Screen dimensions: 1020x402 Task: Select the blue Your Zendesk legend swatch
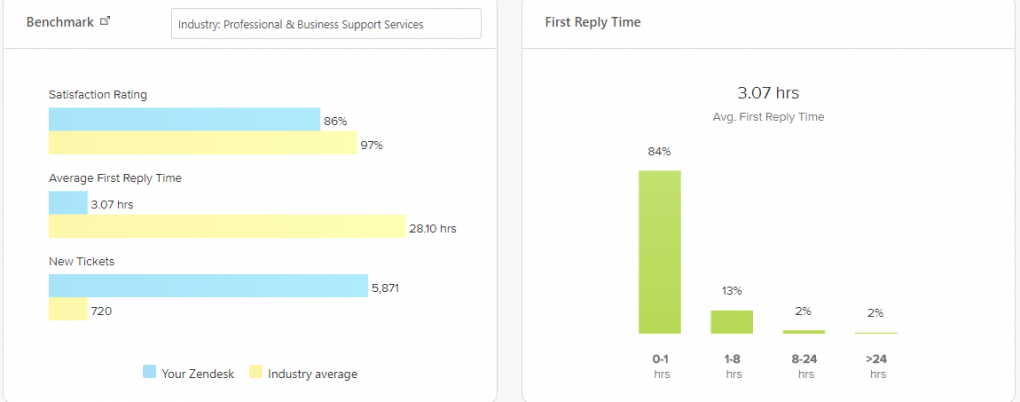pos(150,373)
